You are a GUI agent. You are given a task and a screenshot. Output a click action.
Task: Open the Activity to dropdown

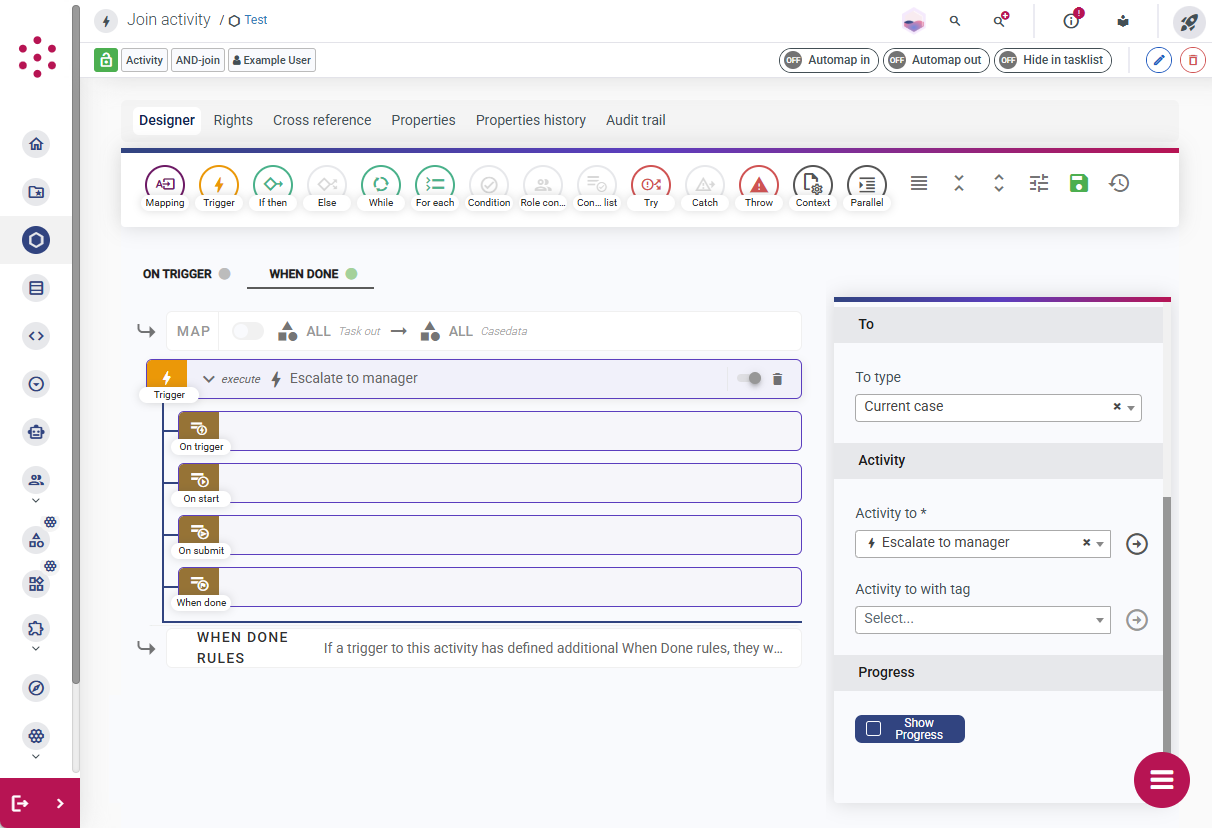coord(983,543)
